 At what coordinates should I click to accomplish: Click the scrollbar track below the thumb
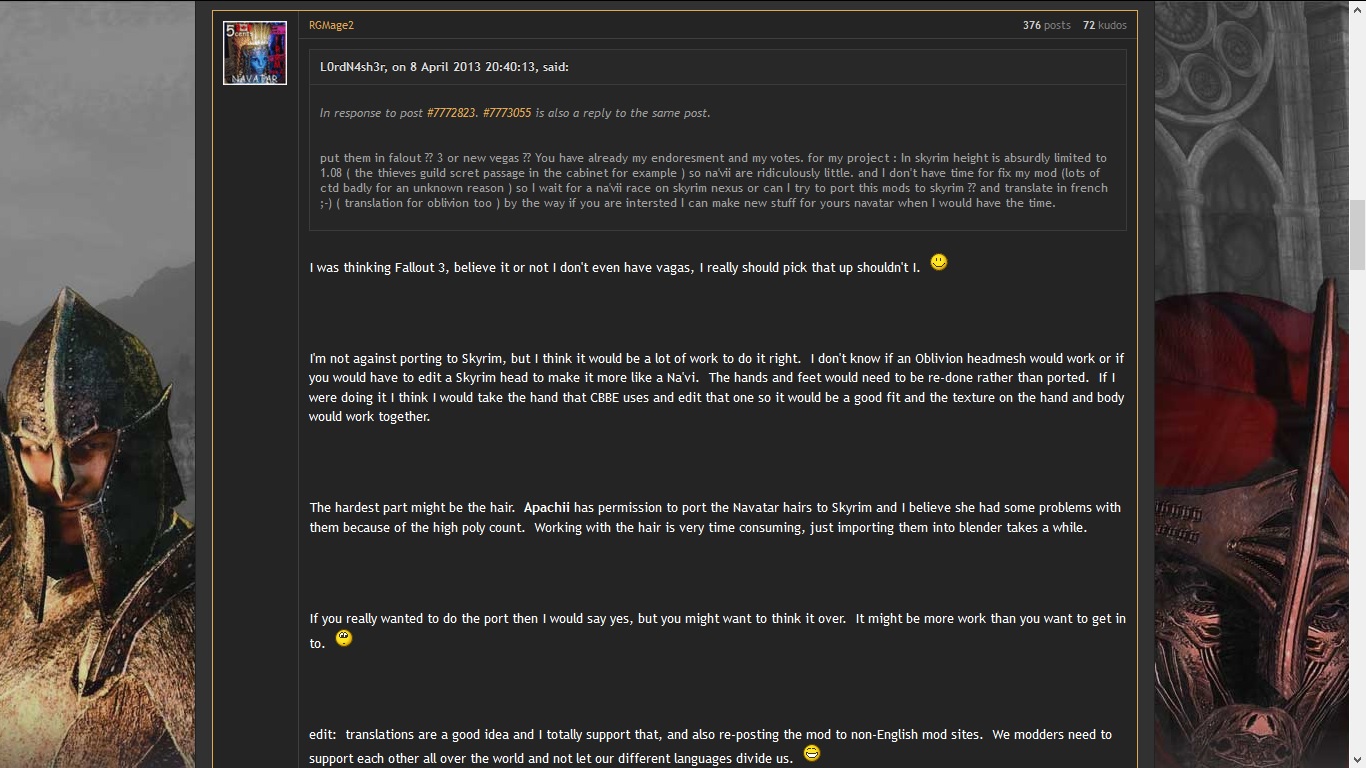pos(1357,500)
